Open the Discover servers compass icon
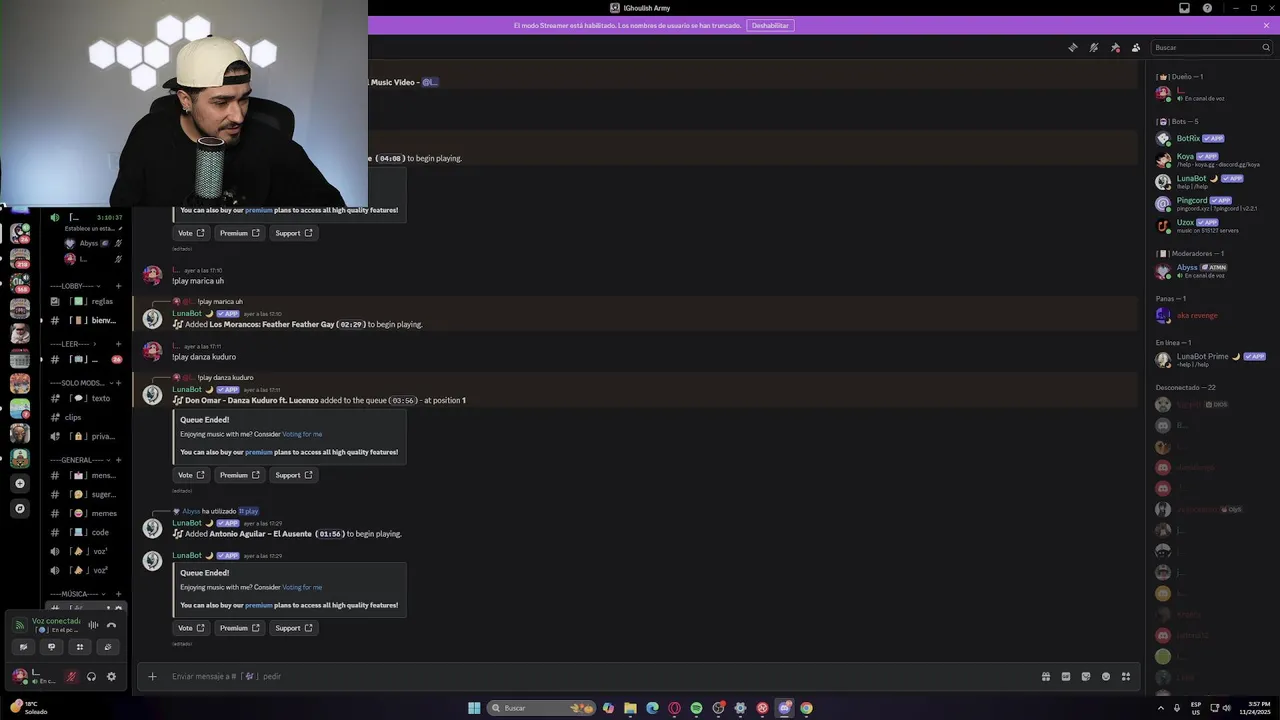The image size is (1280, 720). coord(20,508)
